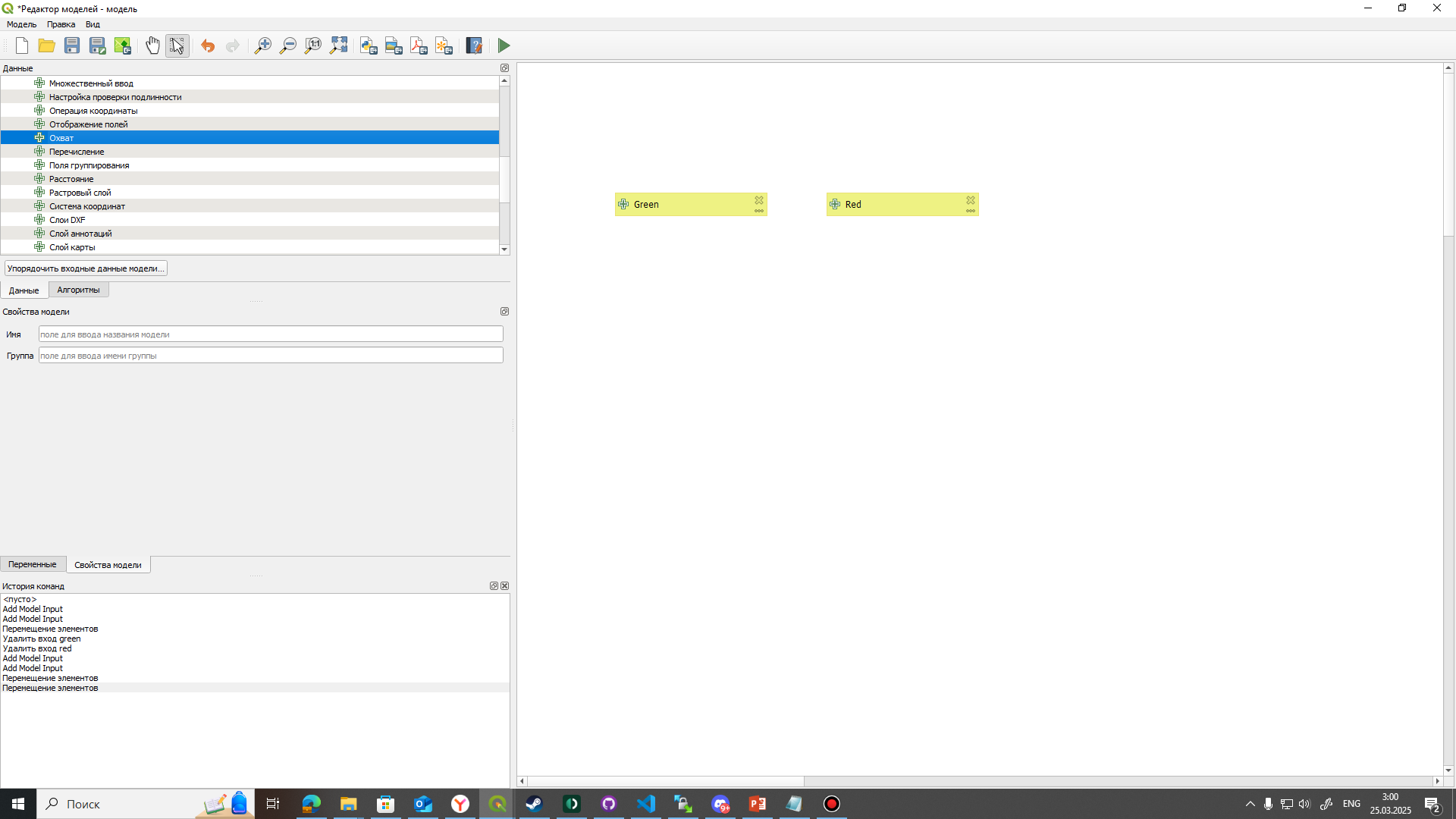Undock the Свойства модели panel
Screen dimensions: 1456x819
coord(504,312)
